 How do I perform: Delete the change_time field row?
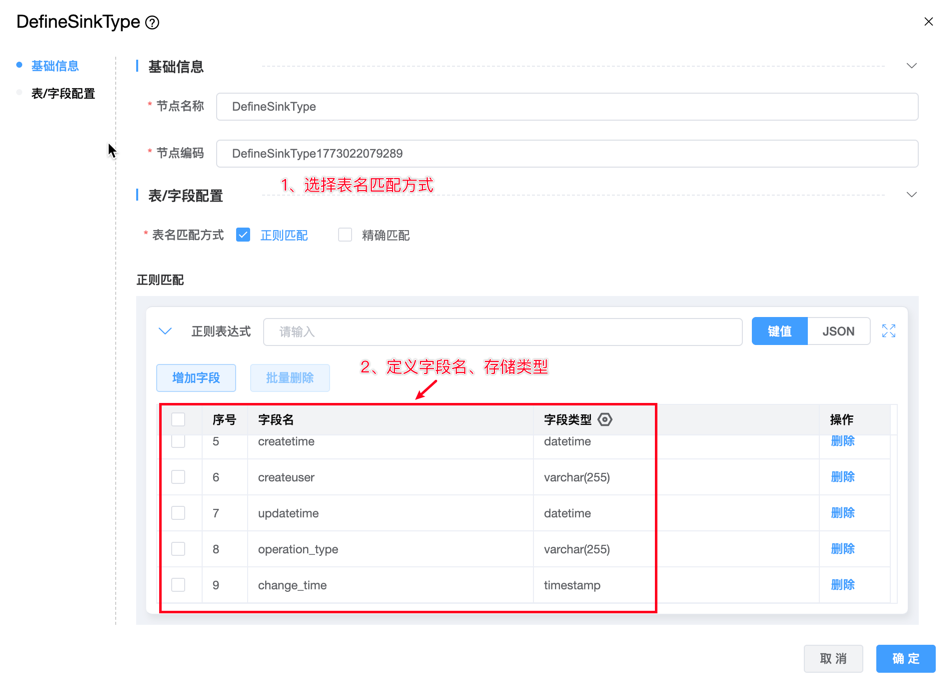pos(842,585)
